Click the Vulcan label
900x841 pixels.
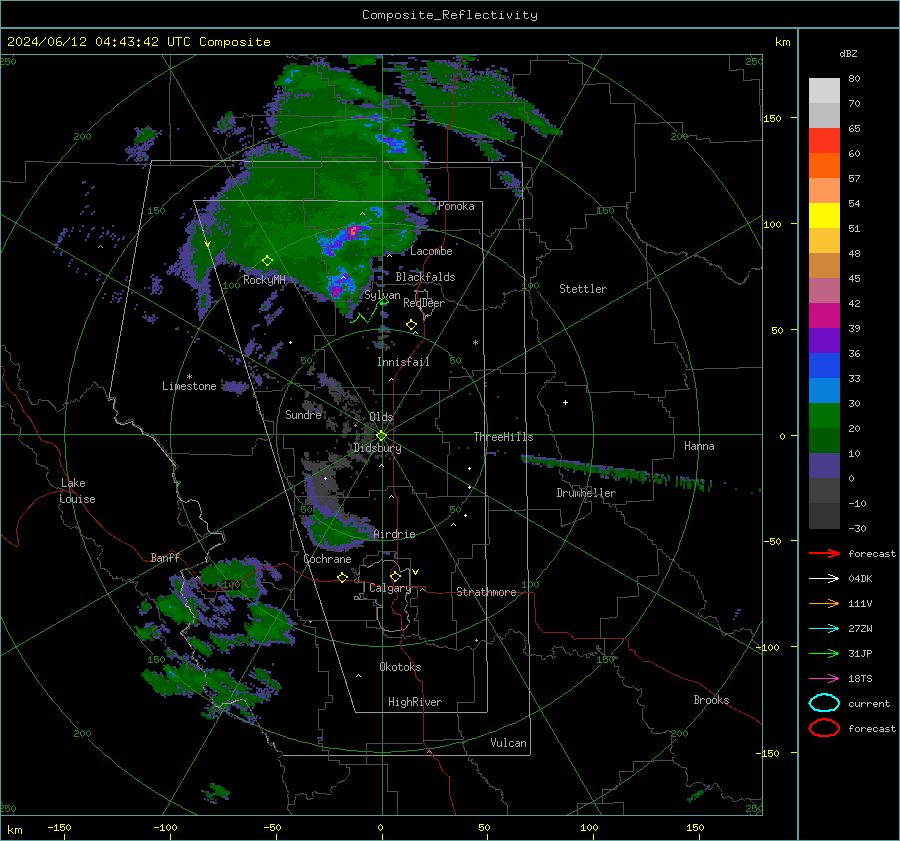tap(508, 743)
